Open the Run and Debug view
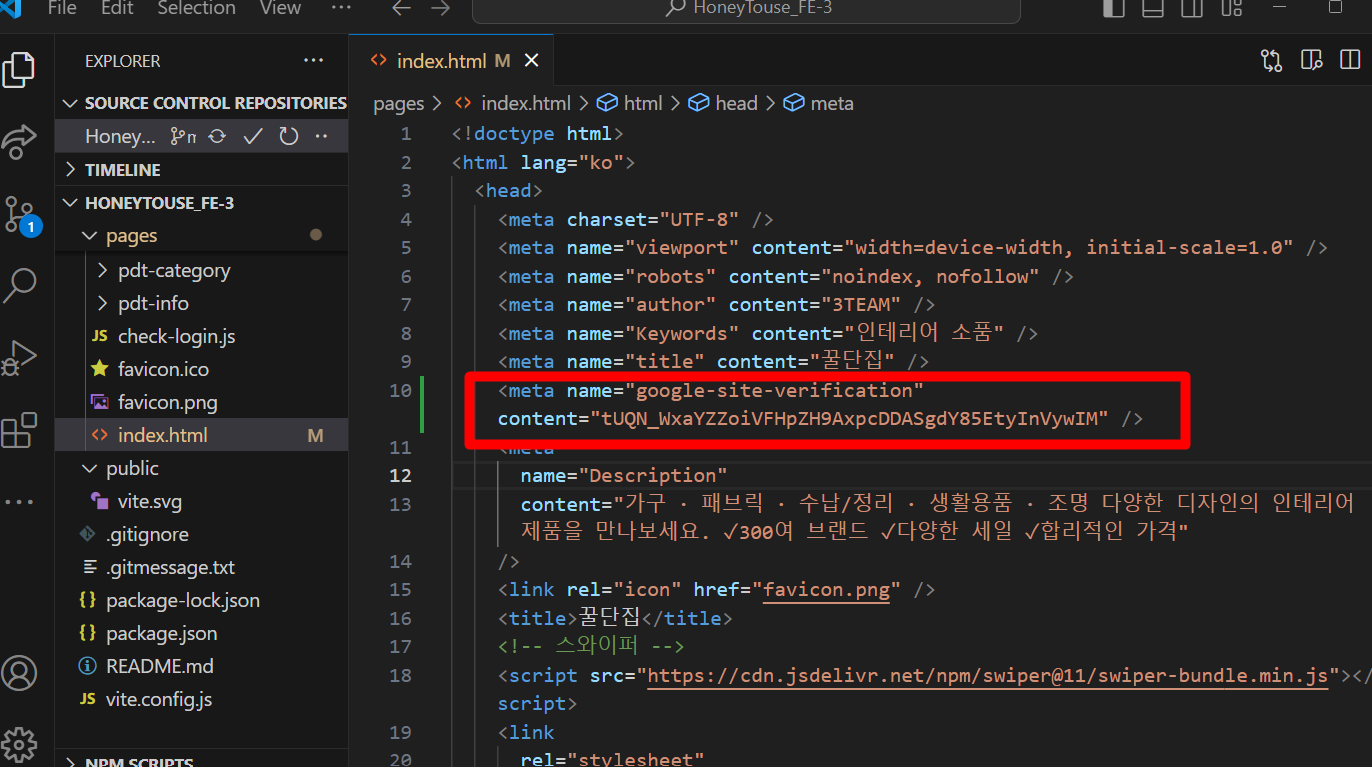The image size is (1372, 767). point(19,358)
